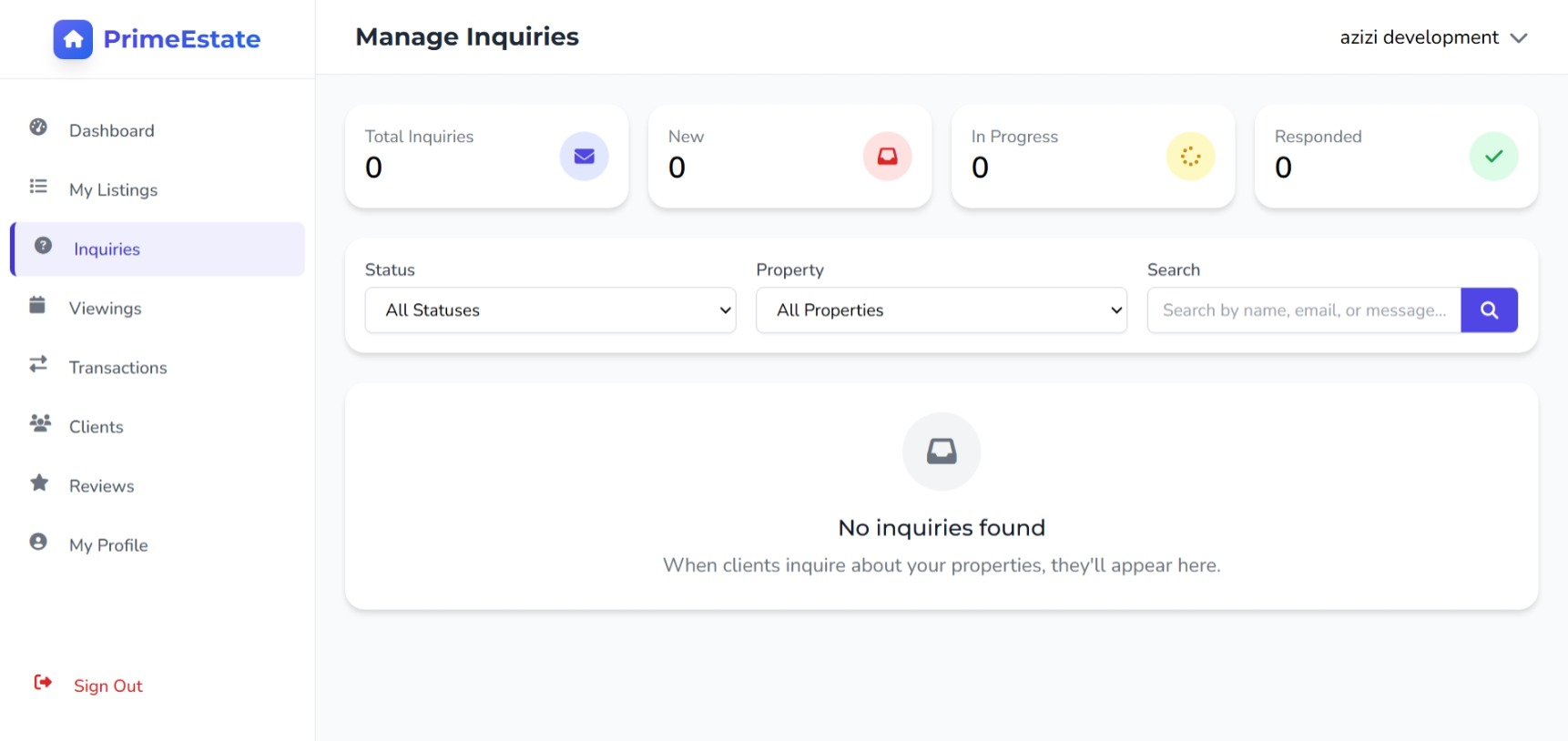This screenshot has width=1568, height=741.
Task: Go to My Listings in sidebar
Action: click(113, 190)
